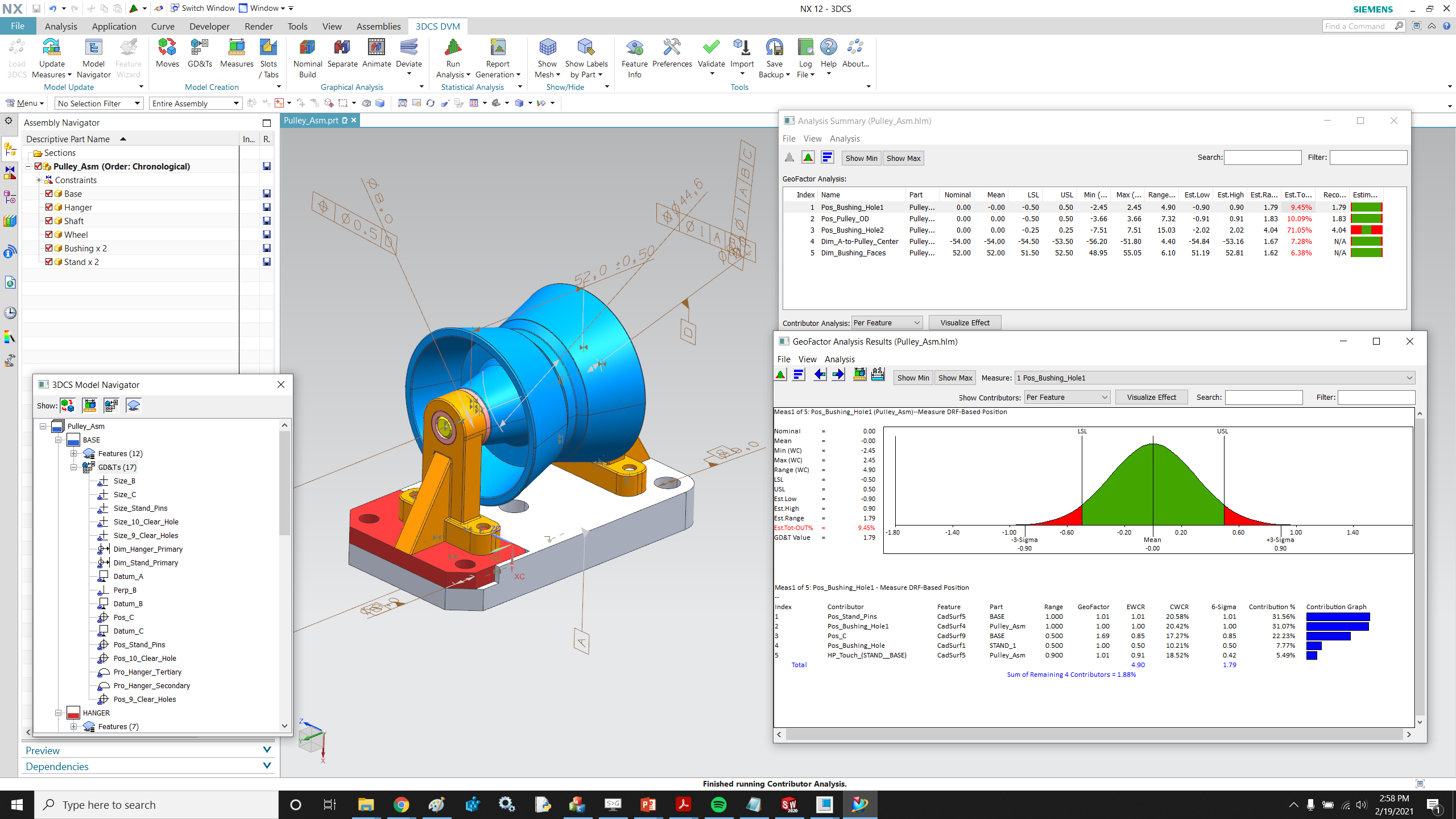Image resolution: width=1456 pixels, height=819 pixels.
Task: Collapse the GD&Ts (17) node in Model Navigator
Action: (x=74, y=467)
